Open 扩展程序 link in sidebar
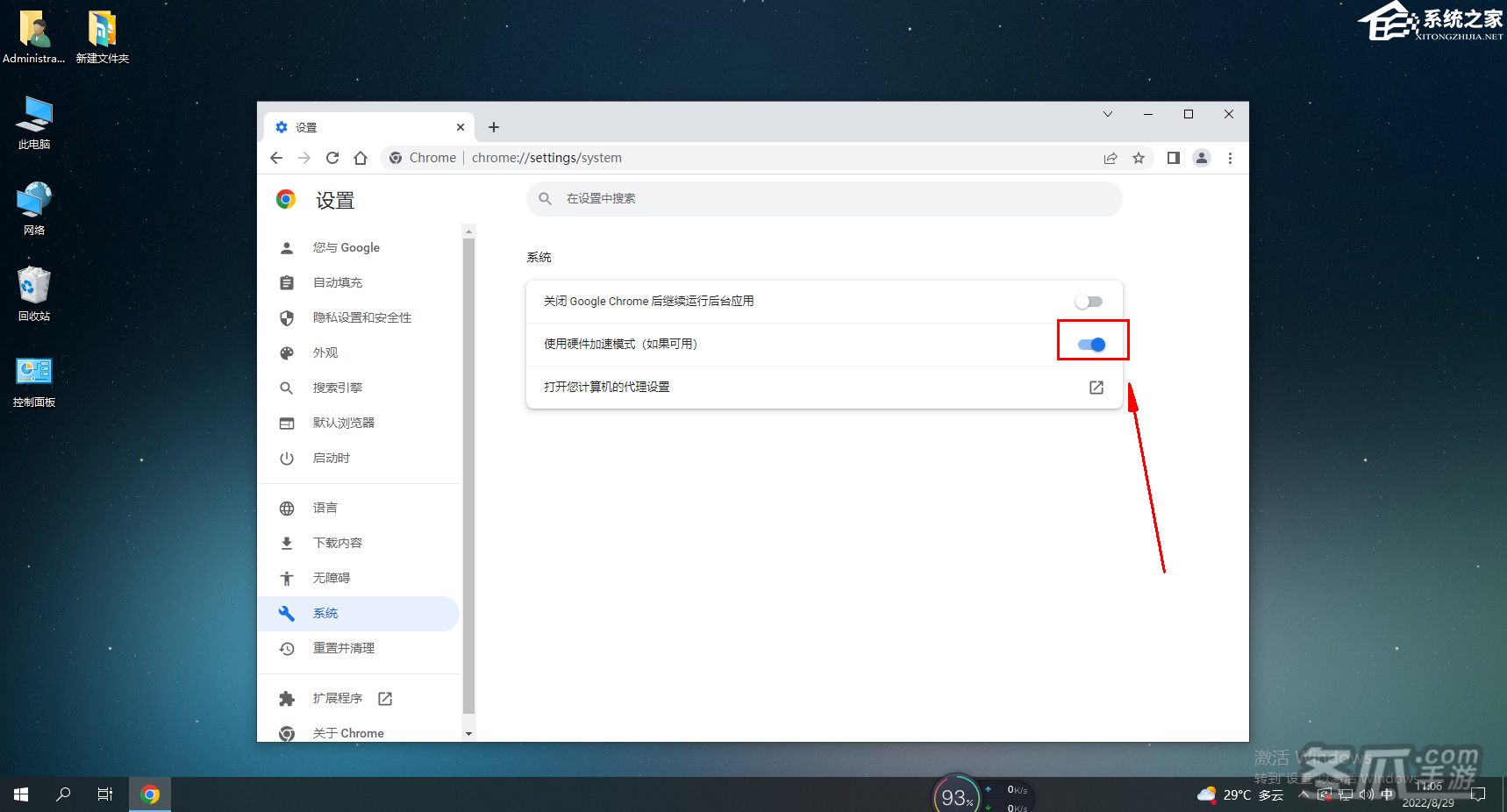The width and height of the screenshot is (1507, 812). (x=359, y=698)
